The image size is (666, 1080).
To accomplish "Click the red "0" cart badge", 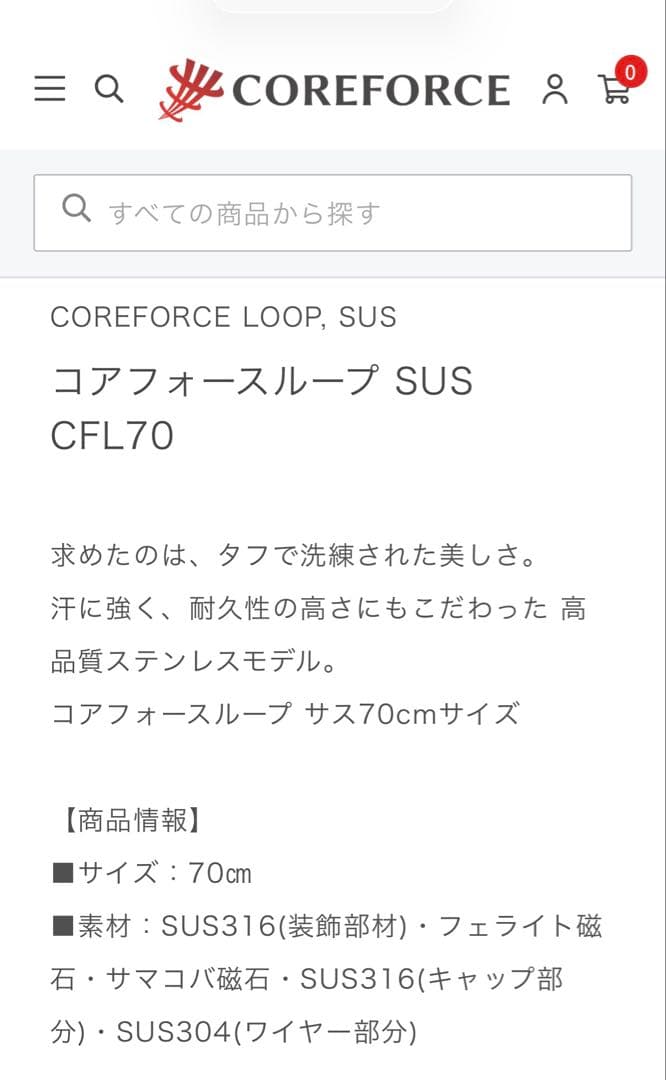I will [630, 72].
